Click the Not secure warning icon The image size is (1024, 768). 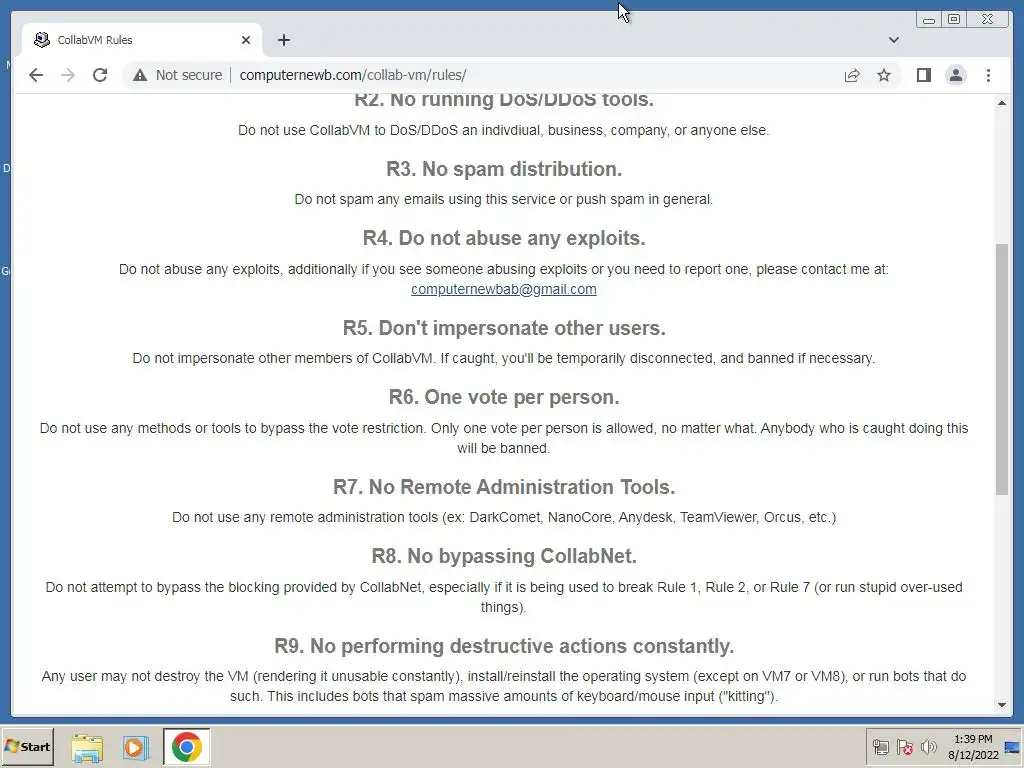140,75
